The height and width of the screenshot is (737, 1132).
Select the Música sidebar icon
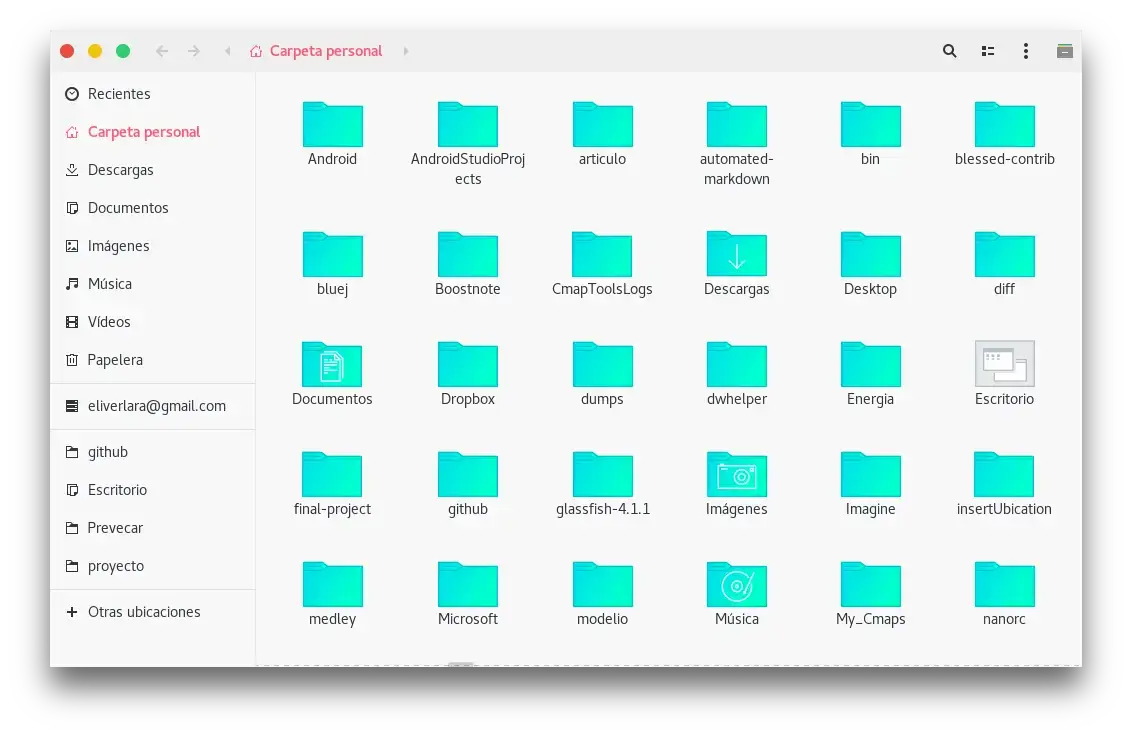click(71, 284)
